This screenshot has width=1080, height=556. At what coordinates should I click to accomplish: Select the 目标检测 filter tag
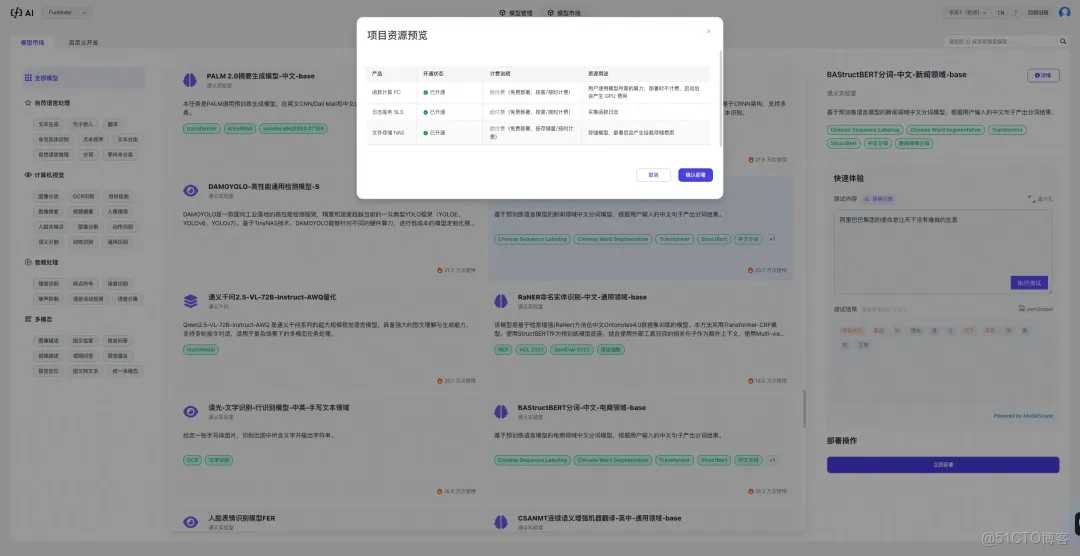(118, 196)
